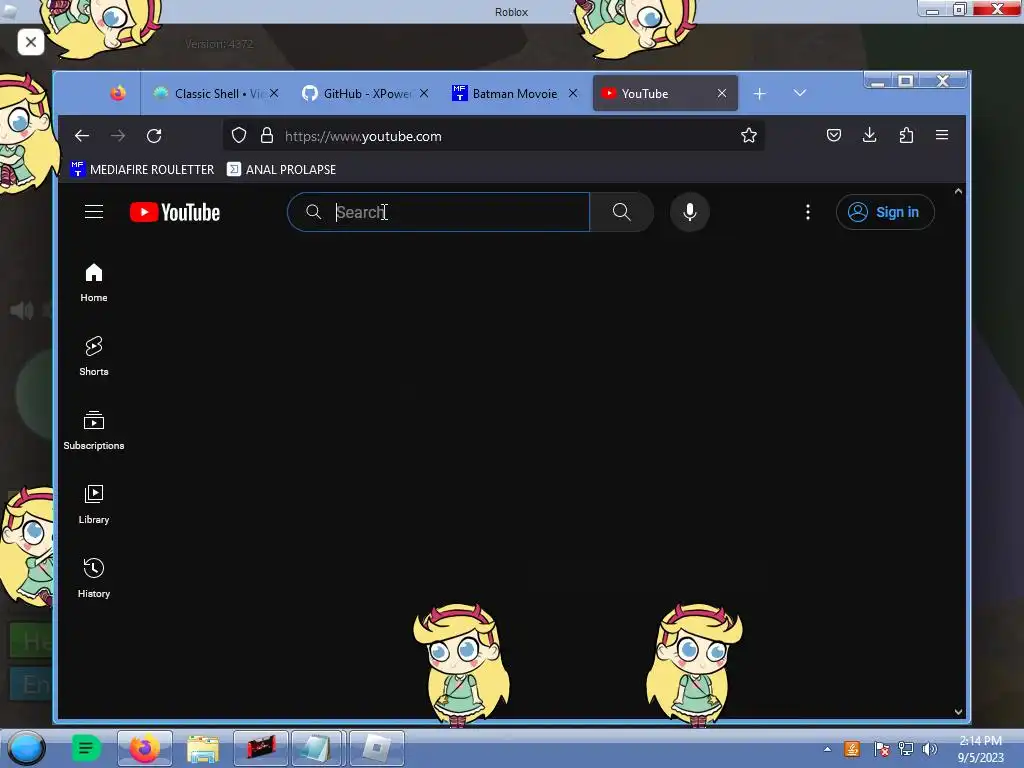Open File Explorer from taskbar

tap(203, 748)
